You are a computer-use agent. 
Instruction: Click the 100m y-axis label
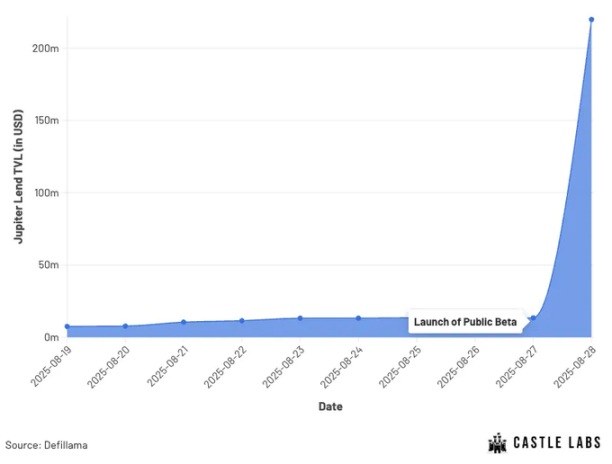tap(46, 193)
